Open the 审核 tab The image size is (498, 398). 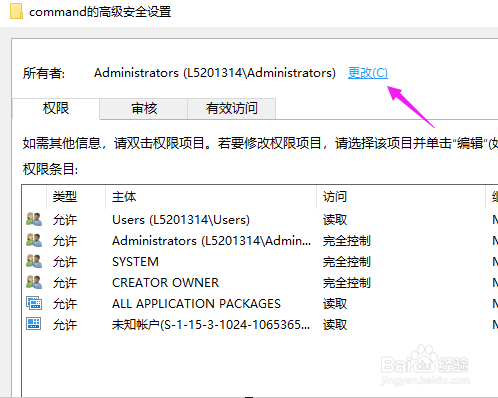click(144, 109)
